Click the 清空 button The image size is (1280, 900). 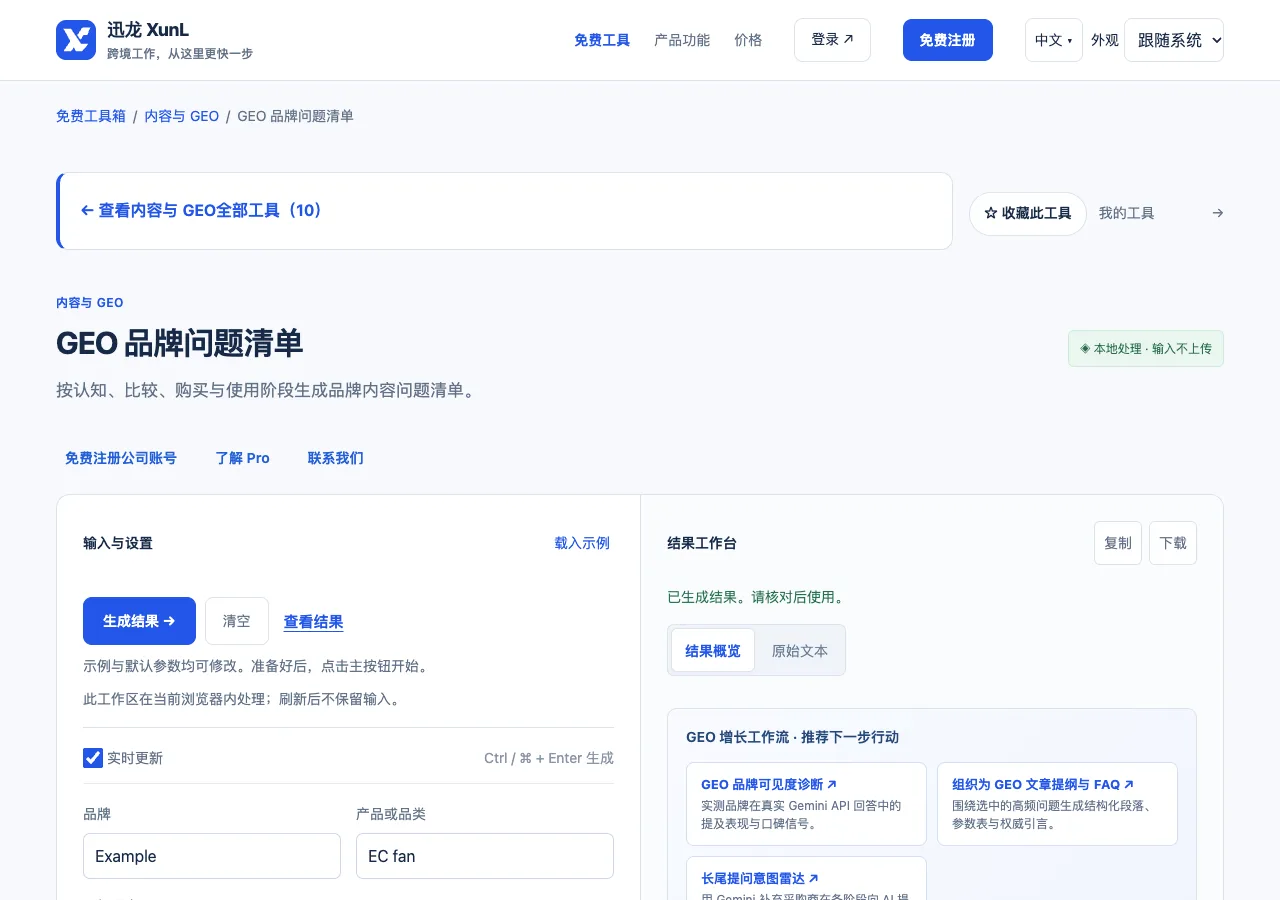(237, 621)
